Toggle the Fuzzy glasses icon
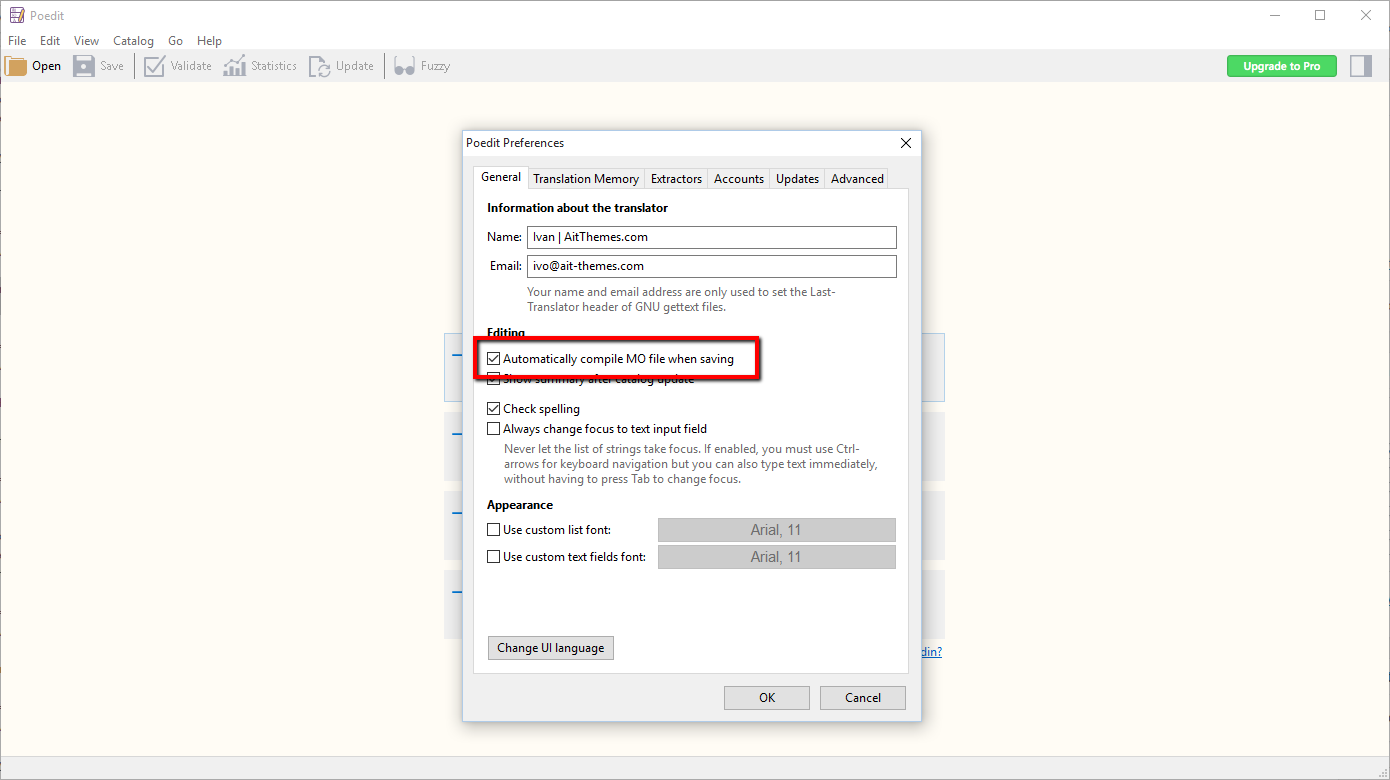 click(404, 66)
